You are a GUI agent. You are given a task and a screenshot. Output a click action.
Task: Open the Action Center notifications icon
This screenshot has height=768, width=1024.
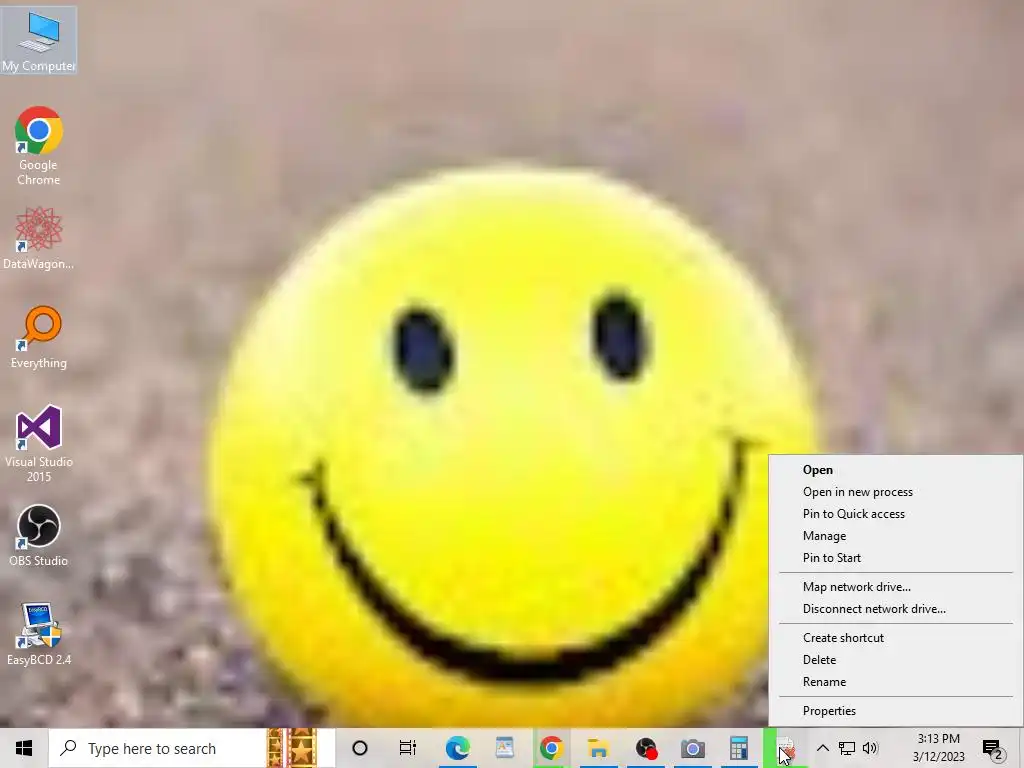pos(993,749)
